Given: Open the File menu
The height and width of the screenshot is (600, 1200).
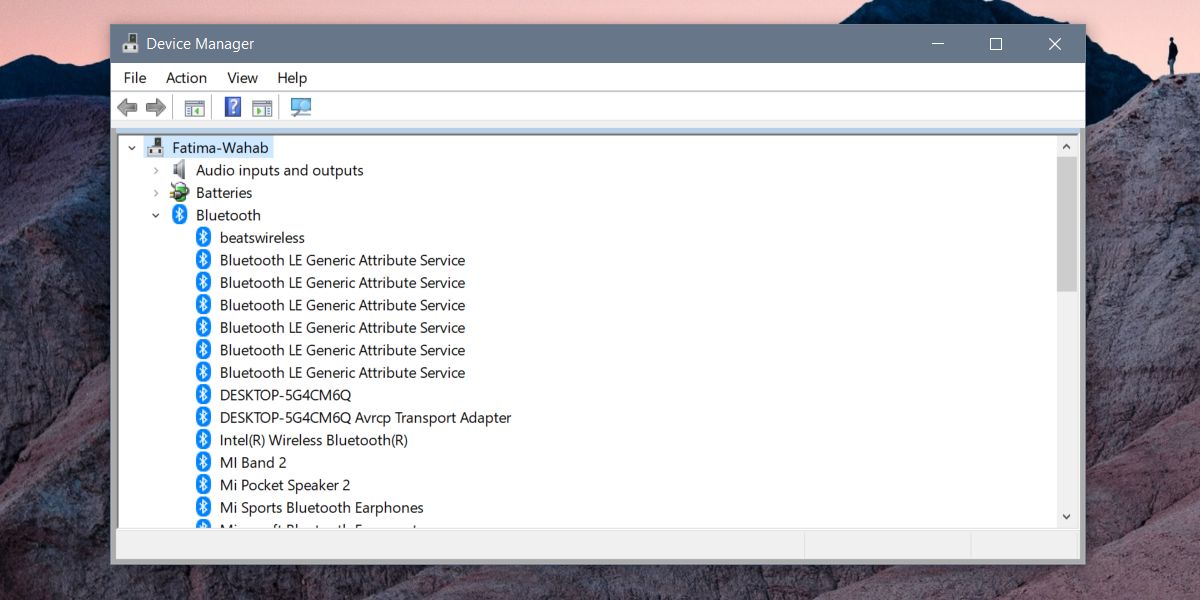Looking at the screenshot, I should [135, 78].
